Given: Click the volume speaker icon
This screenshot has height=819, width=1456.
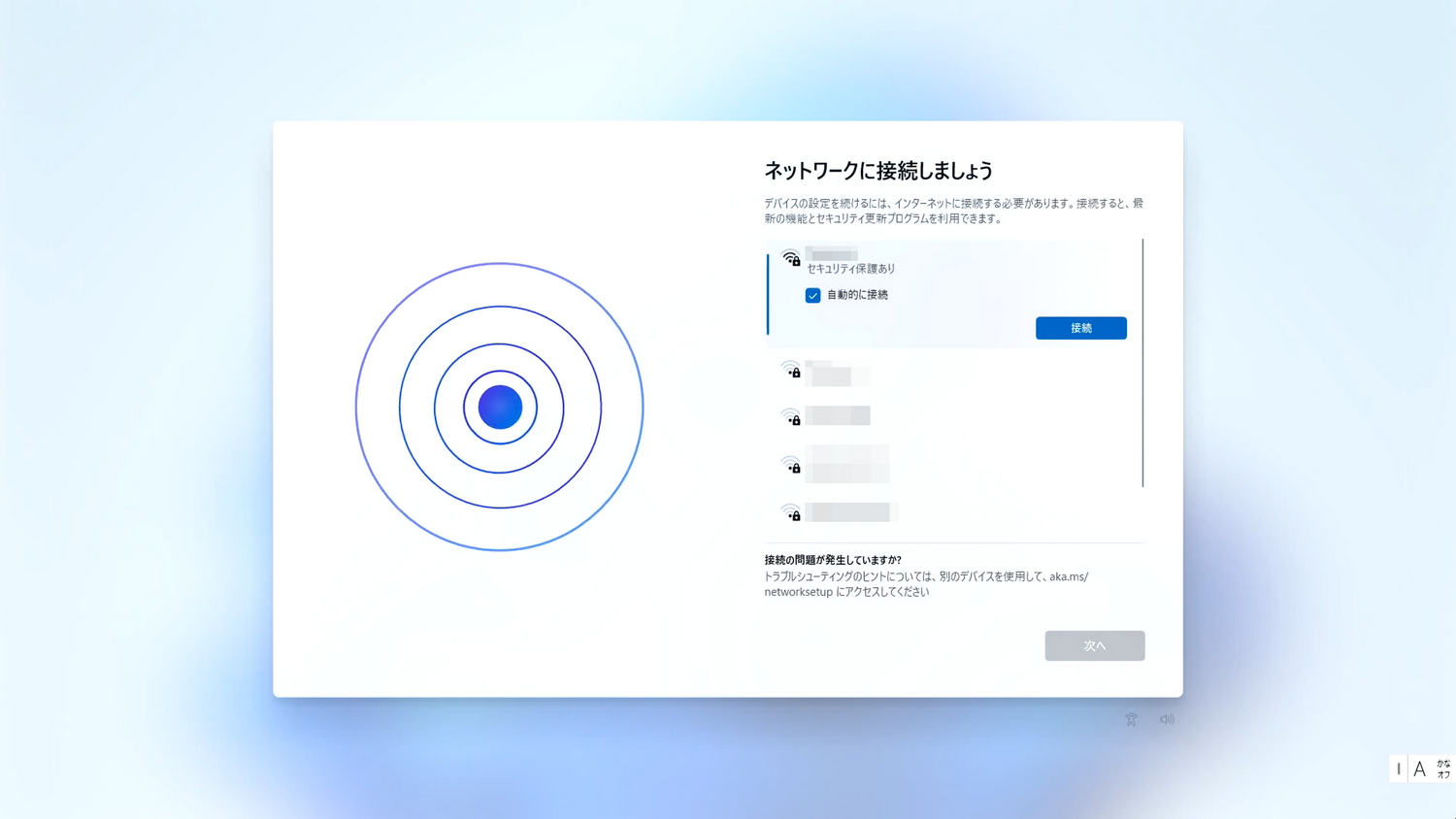Looking at the screenshot, I should coord(1167,718).
